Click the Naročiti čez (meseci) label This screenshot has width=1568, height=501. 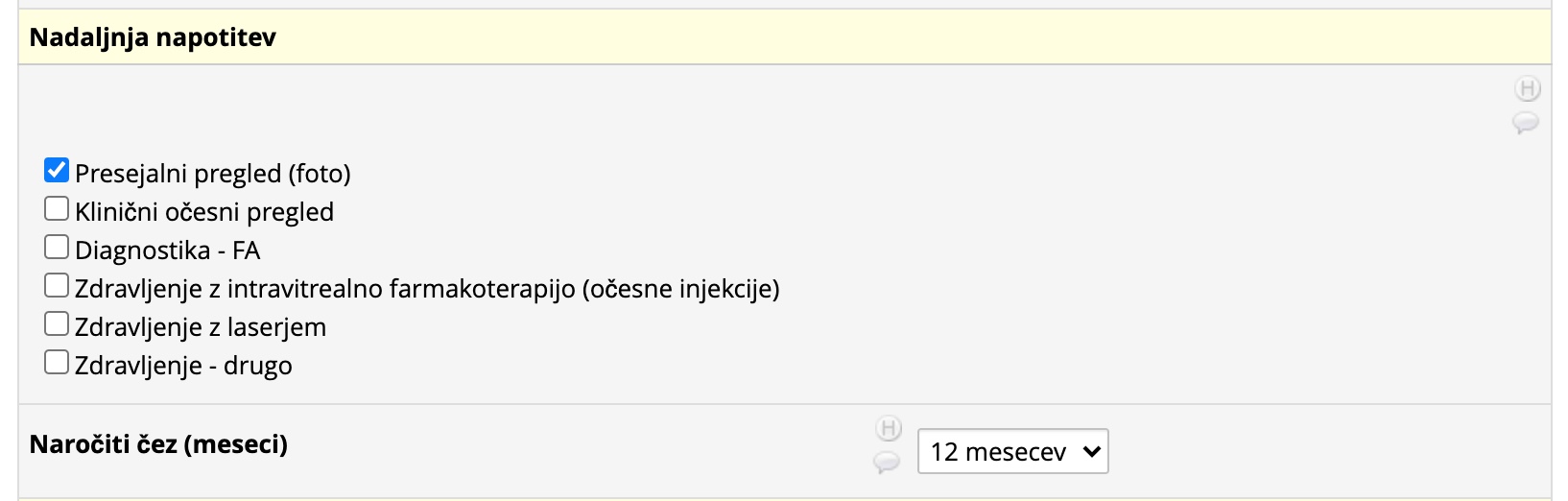coord(158,445)
